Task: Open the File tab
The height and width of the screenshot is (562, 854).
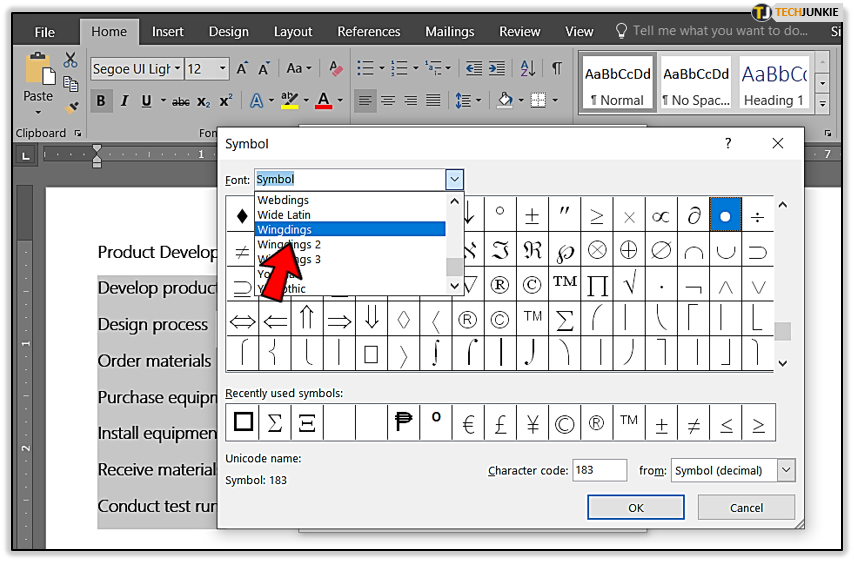Action: coord(45,32)
